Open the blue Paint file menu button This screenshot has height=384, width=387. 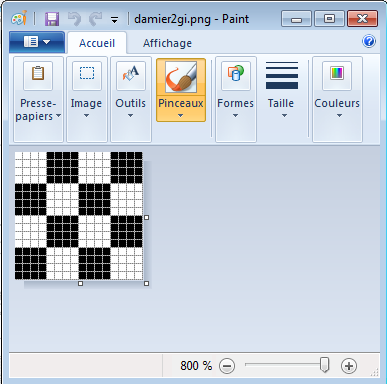[37, 42]
